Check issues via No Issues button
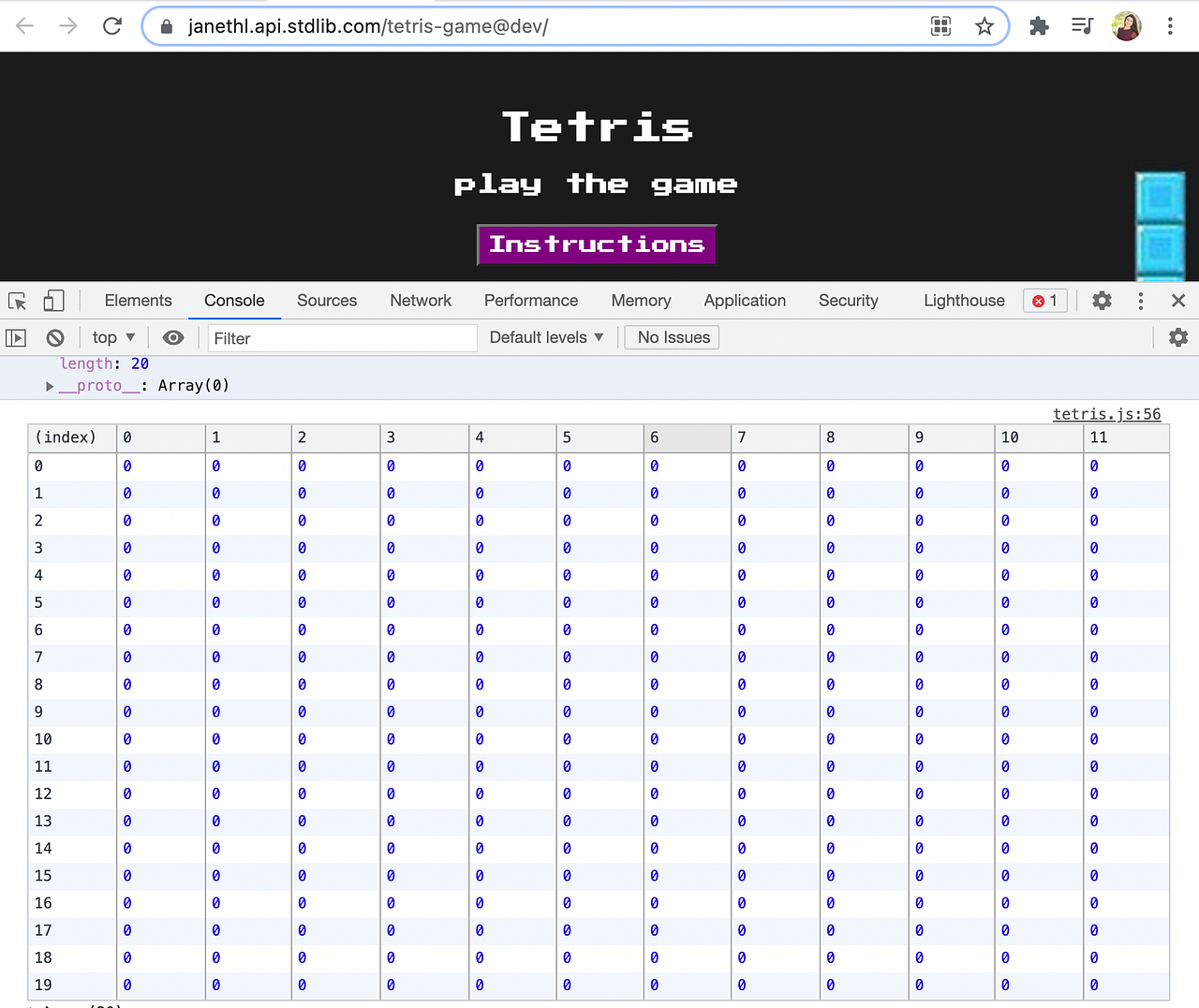The image size is (1199, 1008). pos(672,337)
